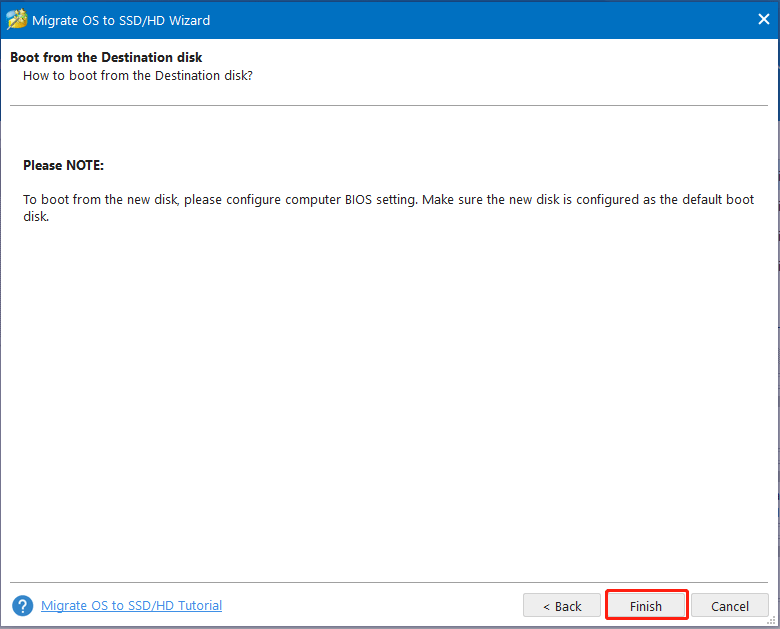Screen dimensions: 780x629
Task: Open the Migrate OS to SSD/HD Tutorial link
Action: [131, 605]
